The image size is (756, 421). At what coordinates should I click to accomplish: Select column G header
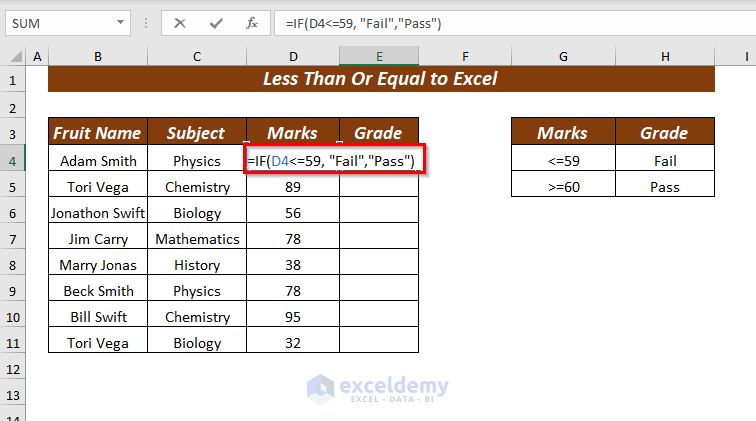(563, 56)
